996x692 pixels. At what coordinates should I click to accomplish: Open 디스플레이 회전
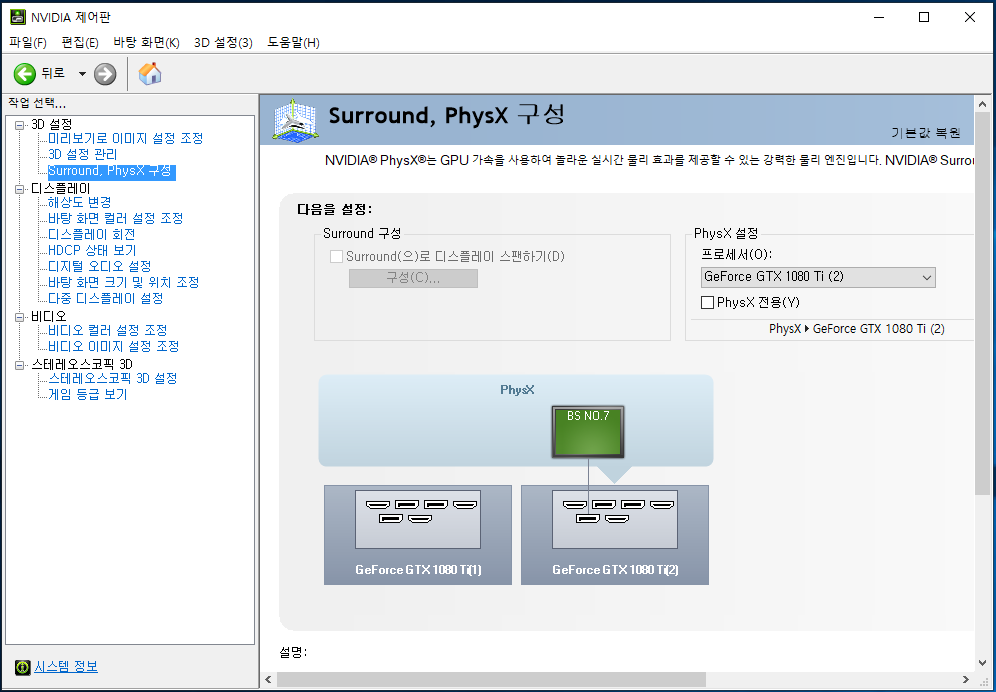91,234
